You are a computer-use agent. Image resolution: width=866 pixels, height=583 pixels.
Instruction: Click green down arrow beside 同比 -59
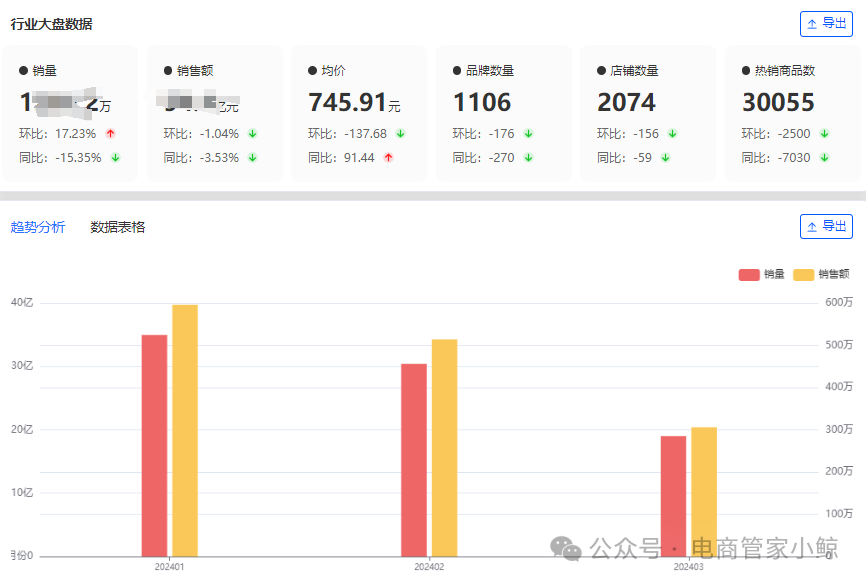click(666, 157)
